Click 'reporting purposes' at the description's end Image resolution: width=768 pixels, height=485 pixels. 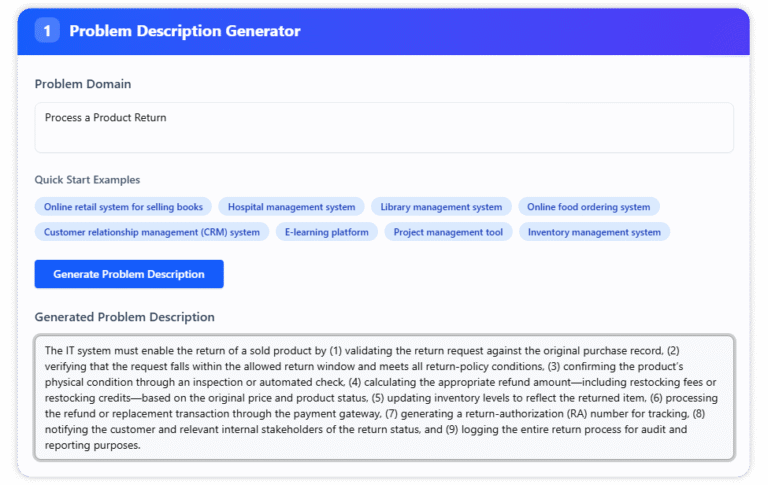pos(92,446)
